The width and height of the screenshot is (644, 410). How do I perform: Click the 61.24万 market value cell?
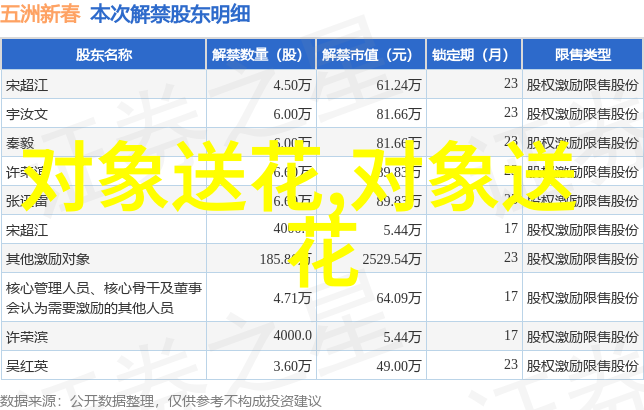[x=399, y=85]
